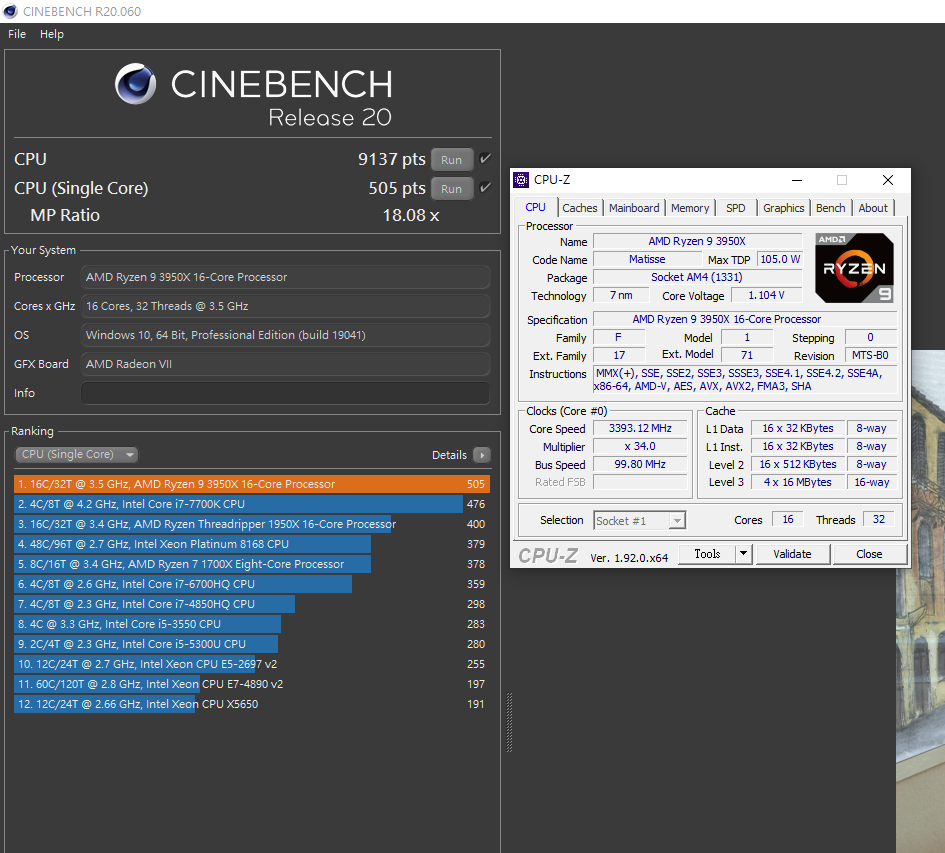The height and width of the screenshot is (853, 945).
Task: Click the Max TDP value 105.0 W
Action: coord(780,259)
